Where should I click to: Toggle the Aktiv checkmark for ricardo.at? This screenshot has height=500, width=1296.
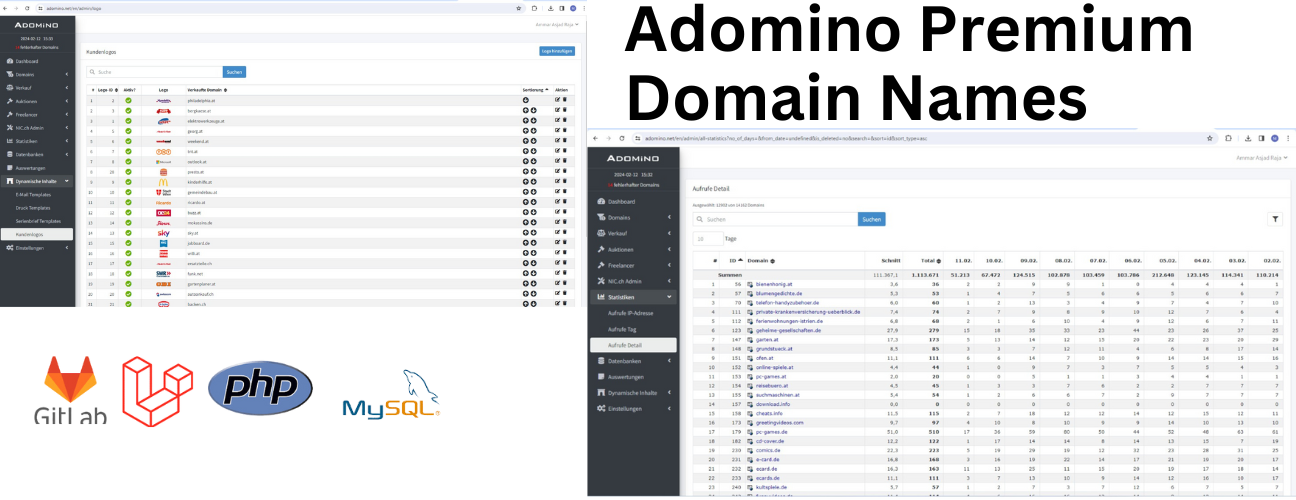[128, 202]
